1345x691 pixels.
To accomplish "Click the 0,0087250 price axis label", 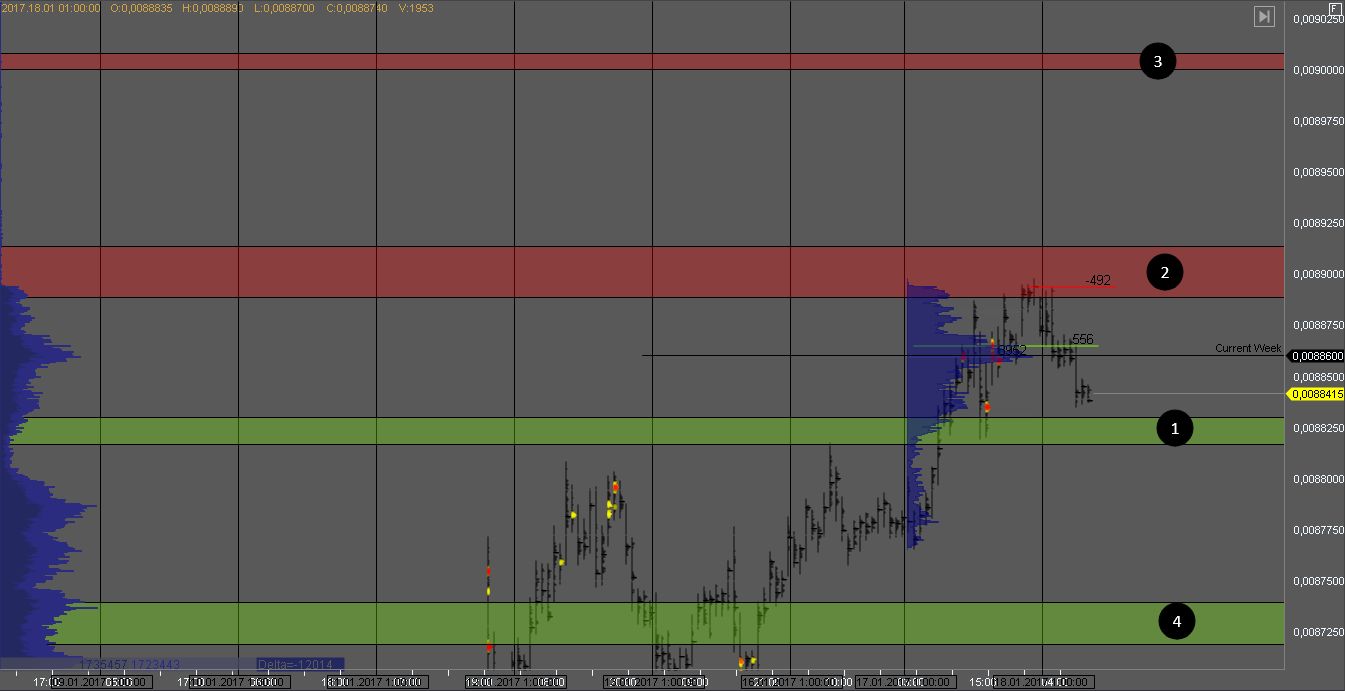I will coord(1317,632).
